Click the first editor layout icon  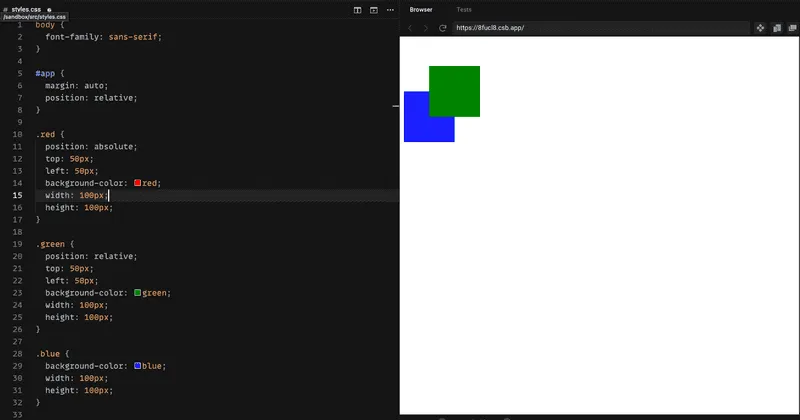pos(358,9)
